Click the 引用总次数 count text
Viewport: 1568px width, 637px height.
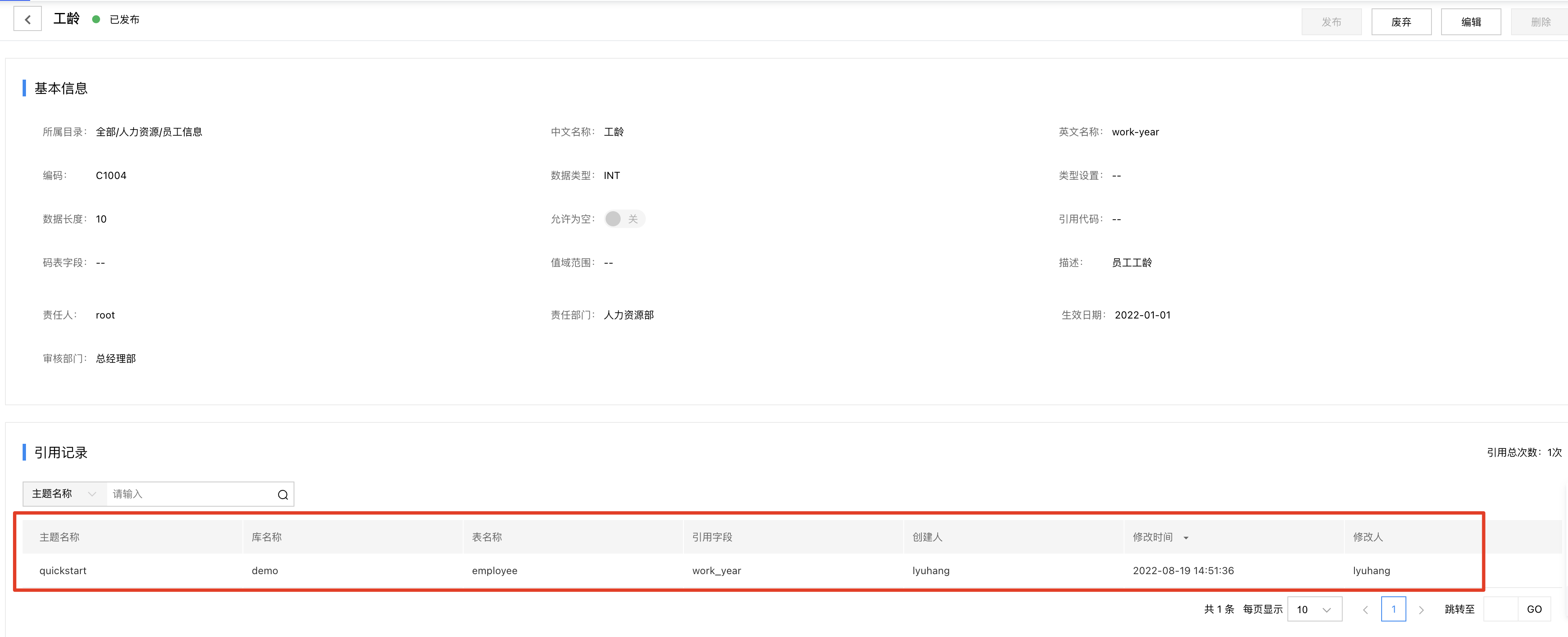click(1524, 452)
